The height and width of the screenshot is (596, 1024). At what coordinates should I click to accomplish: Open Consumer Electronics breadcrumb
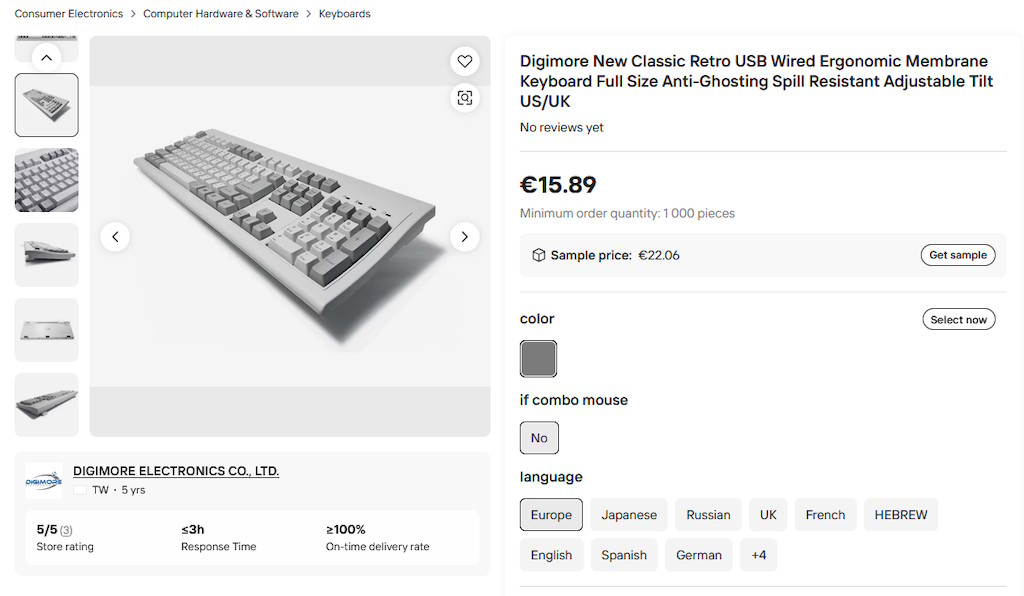coord(69,14)
